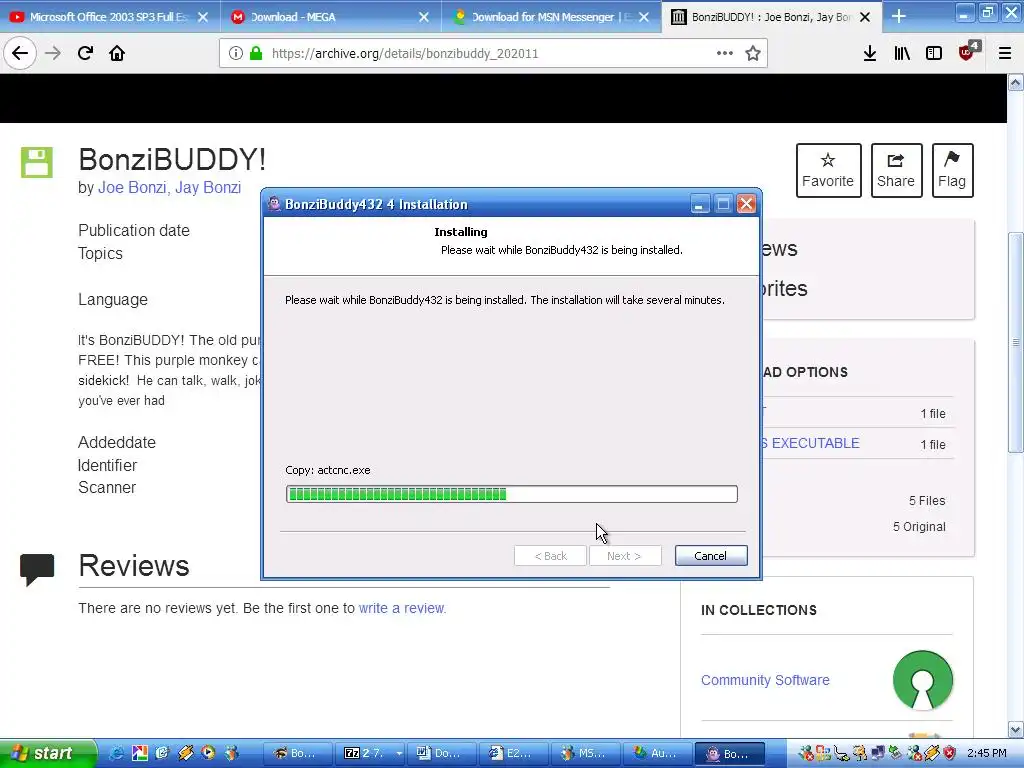
Task: Switch to Download for MSN Messenger tab
Action: [x=551, y=17]
